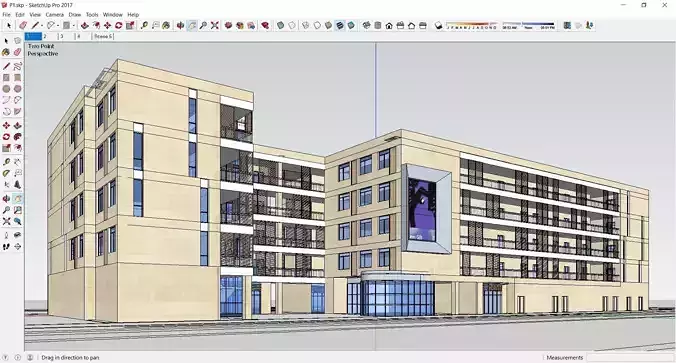Screen dimensions: 676x363
Task: Expand Rectangle shapes dropdown arrow
Action: pos(73,26)
